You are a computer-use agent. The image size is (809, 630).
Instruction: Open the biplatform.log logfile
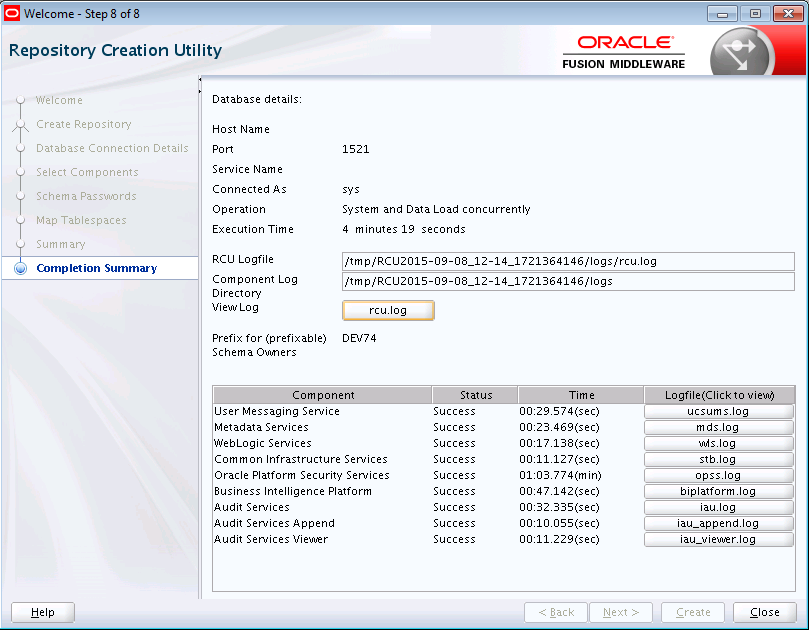[x=718, y=491]
